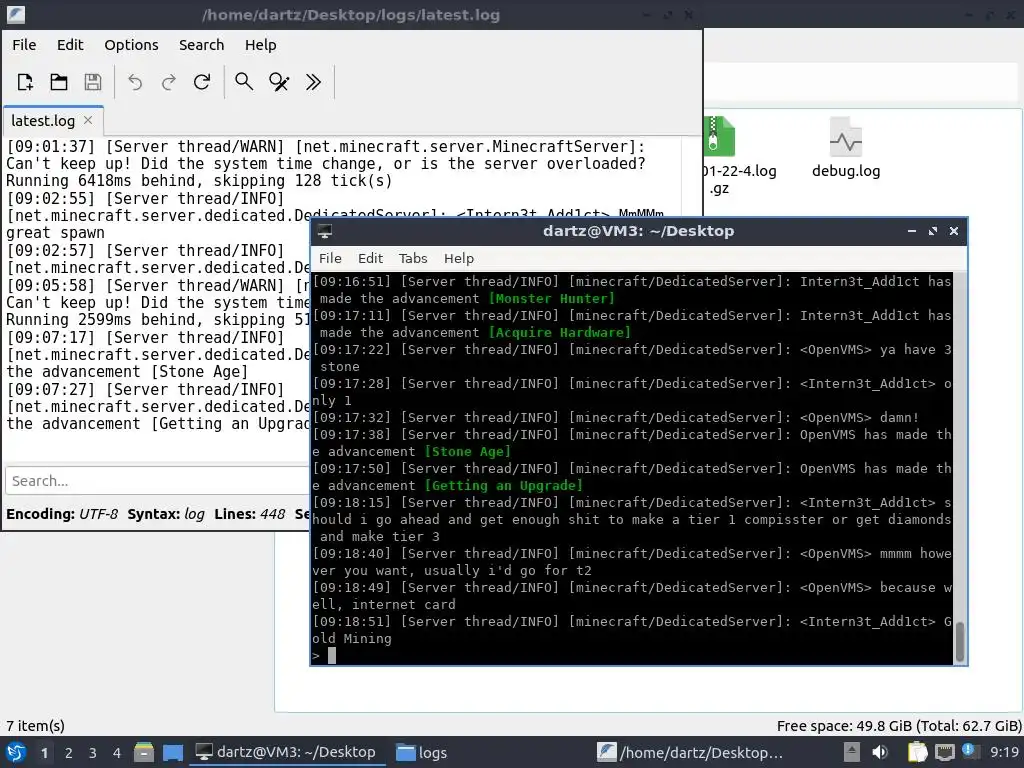Select the latest.log tab
Screen dimensions: 1024x768
43,121
